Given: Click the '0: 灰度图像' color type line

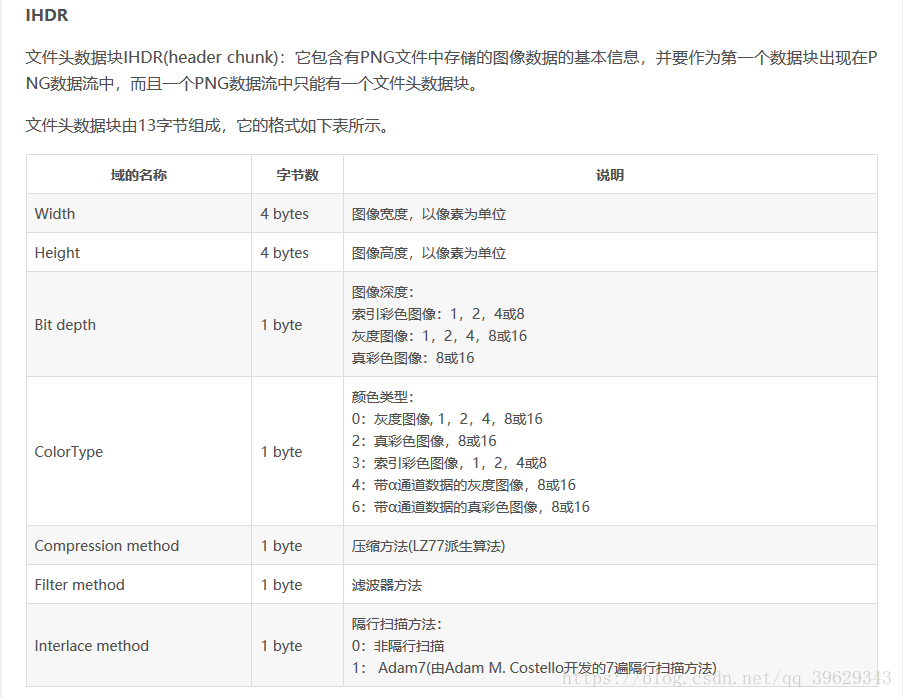Looking at the screenshot, I should coord(447,419).
